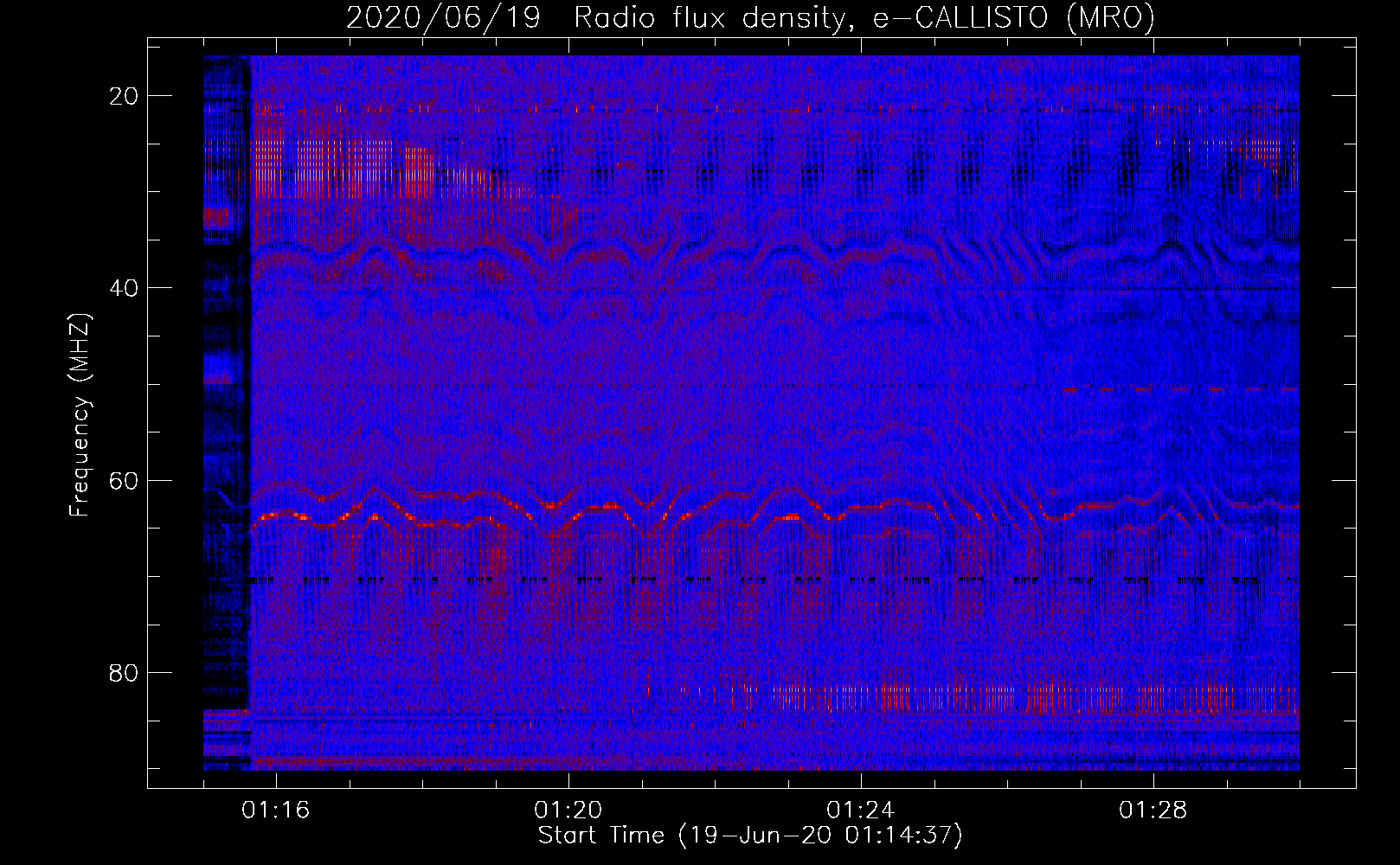
Task: Click the 20 MHz frequency tick label
Action: pos(124,96)
